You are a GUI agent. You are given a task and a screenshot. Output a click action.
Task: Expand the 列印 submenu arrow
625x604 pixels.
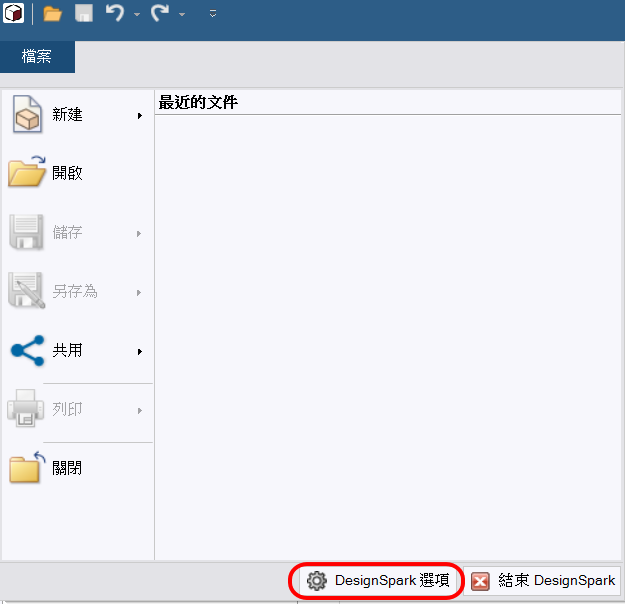point(140,411)
